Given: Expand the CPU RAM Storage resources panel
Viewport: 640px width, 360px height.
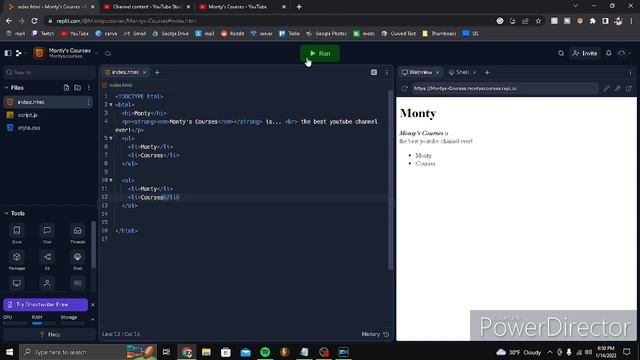Looking at the screenshot, I should point(93,320).
